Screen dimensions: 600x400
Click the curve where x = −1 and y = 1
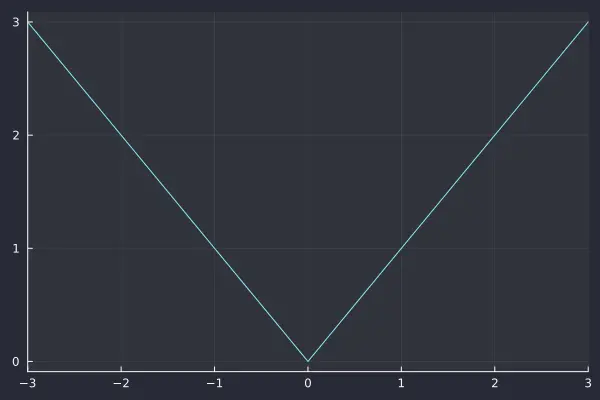[x=214, y=248]
